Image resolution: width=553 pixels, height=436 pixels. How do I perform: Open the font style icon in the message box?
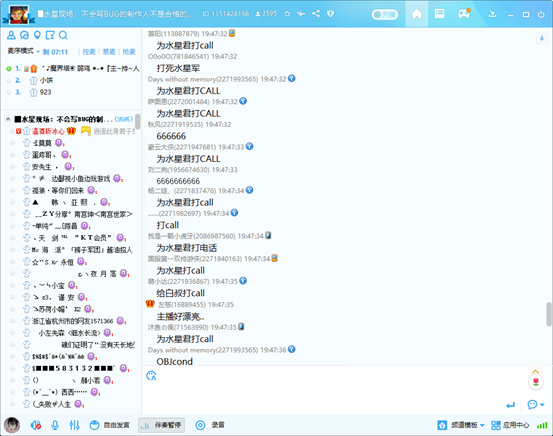coord(151,376)
